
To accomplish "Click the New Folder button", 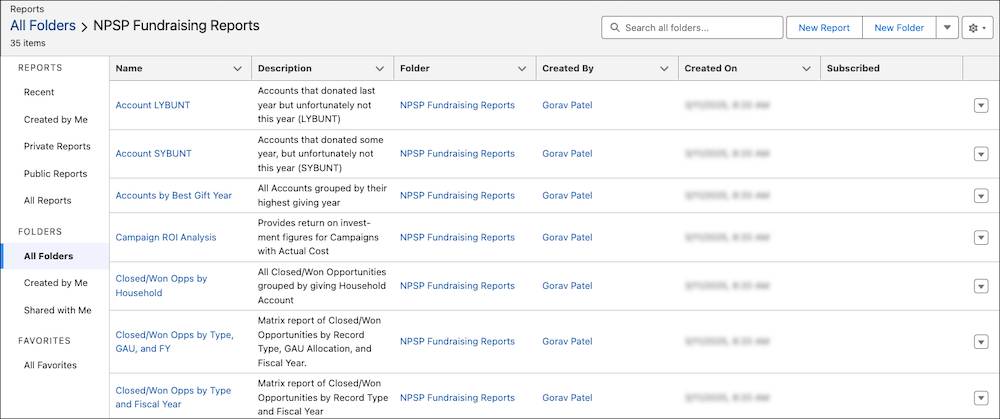I will point(899,28).
